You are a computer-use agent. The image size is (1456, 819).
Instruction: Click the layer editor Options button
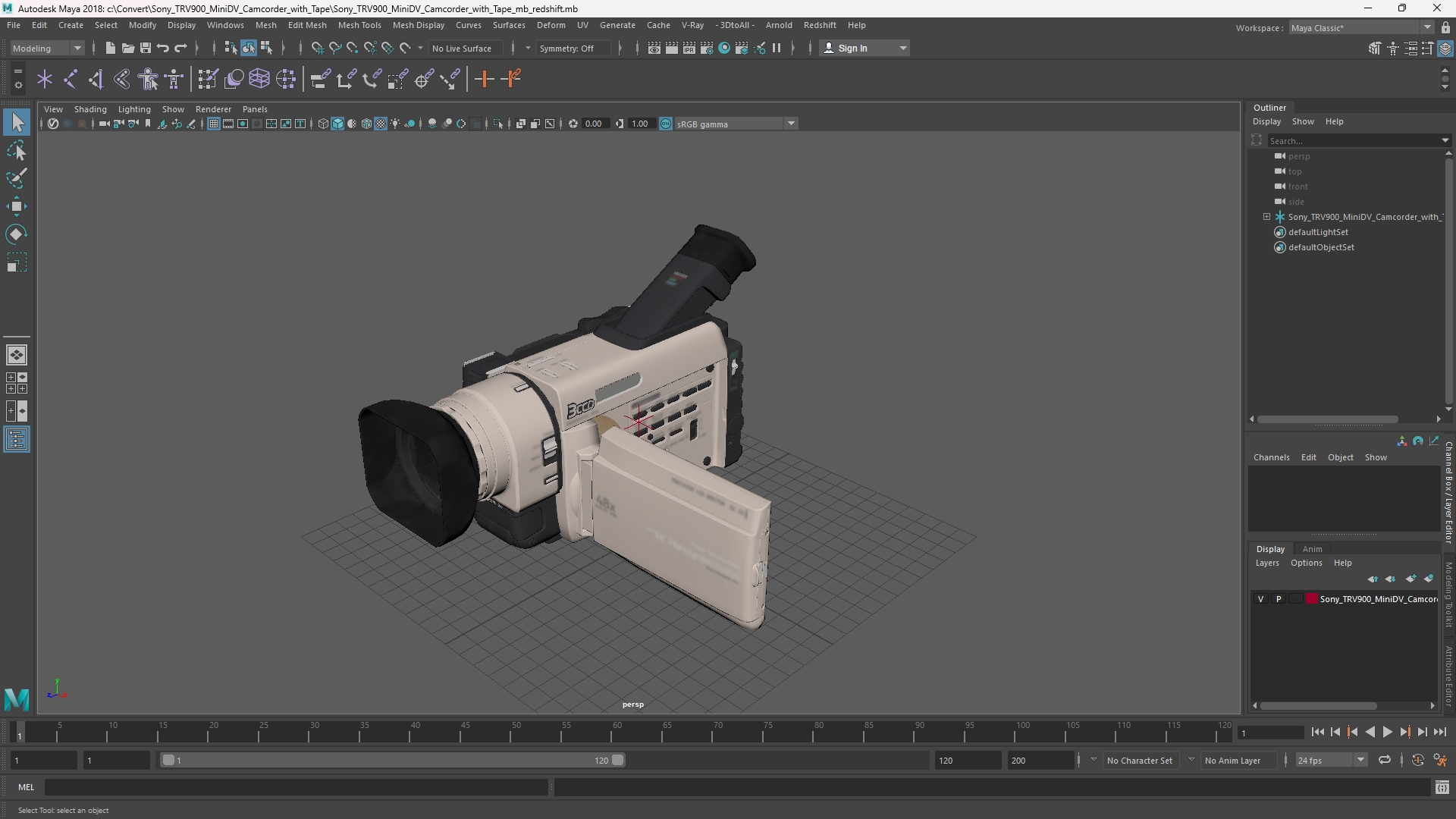point(1306,563)
